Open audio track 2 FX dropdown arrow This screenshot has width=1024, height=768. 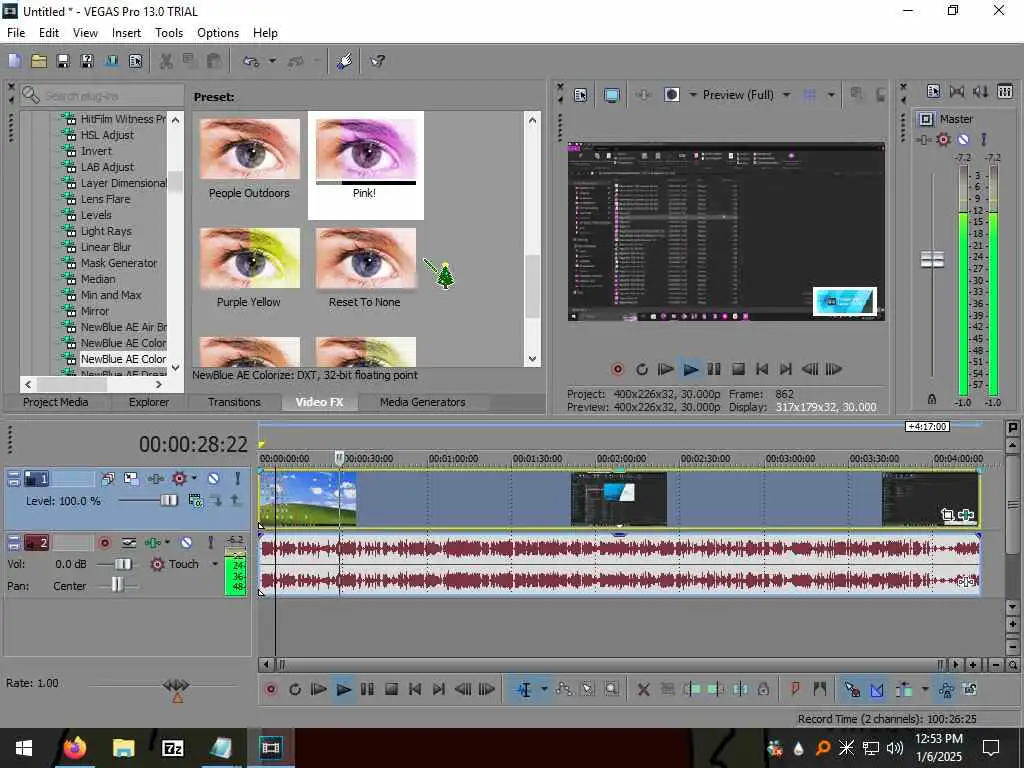tap(167, 543)
